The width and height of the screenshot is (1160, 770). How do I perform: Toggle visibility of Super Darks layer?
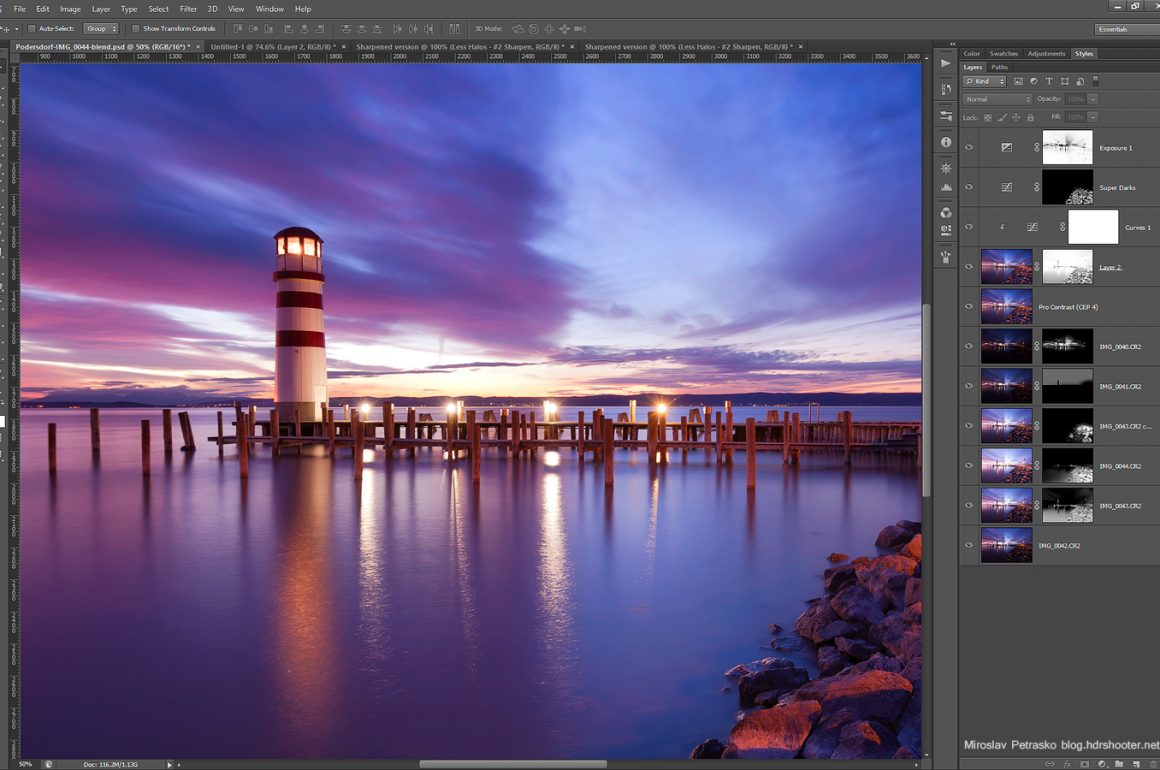click(x=968, y=187)
